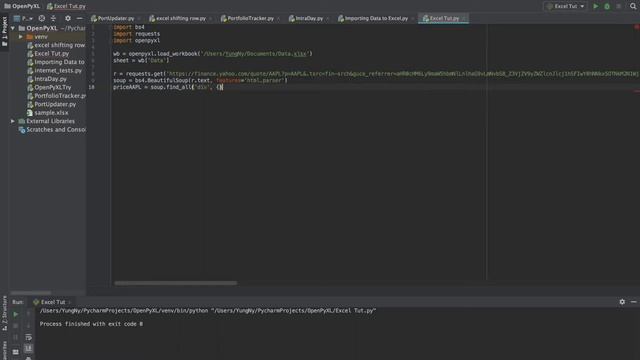Open the Structure tool window side tab
Viewport: 640px width, 360px height.
click(4, 313)
